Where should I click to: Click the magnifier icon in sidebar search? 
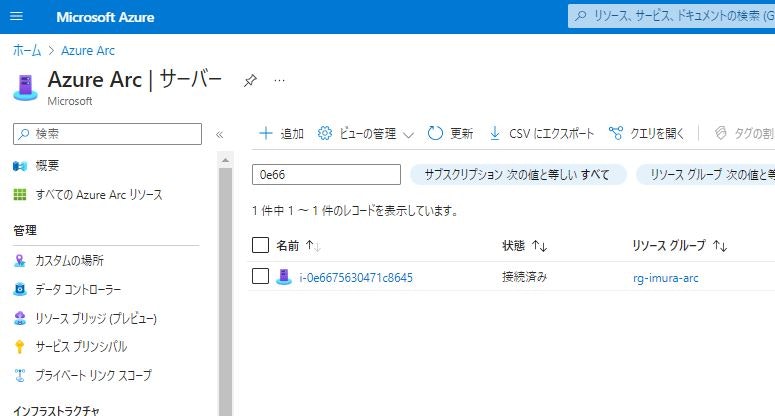click(x=24, y=134)
